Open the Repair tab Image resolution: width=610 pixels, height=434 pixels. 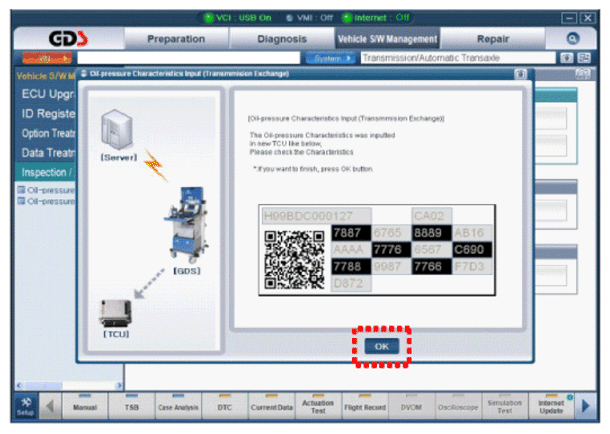click(493, 39)
